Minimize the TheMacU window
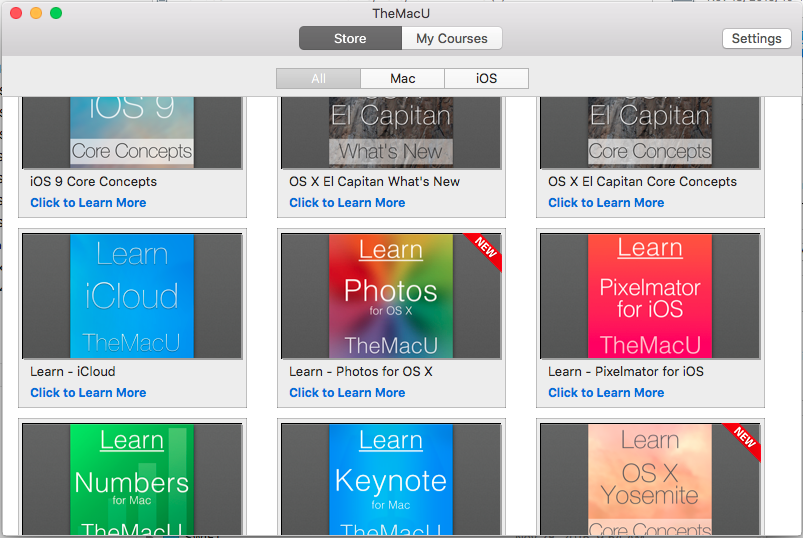Image resolution: width=803 pixels, height=538 pixels. [36, 13]
